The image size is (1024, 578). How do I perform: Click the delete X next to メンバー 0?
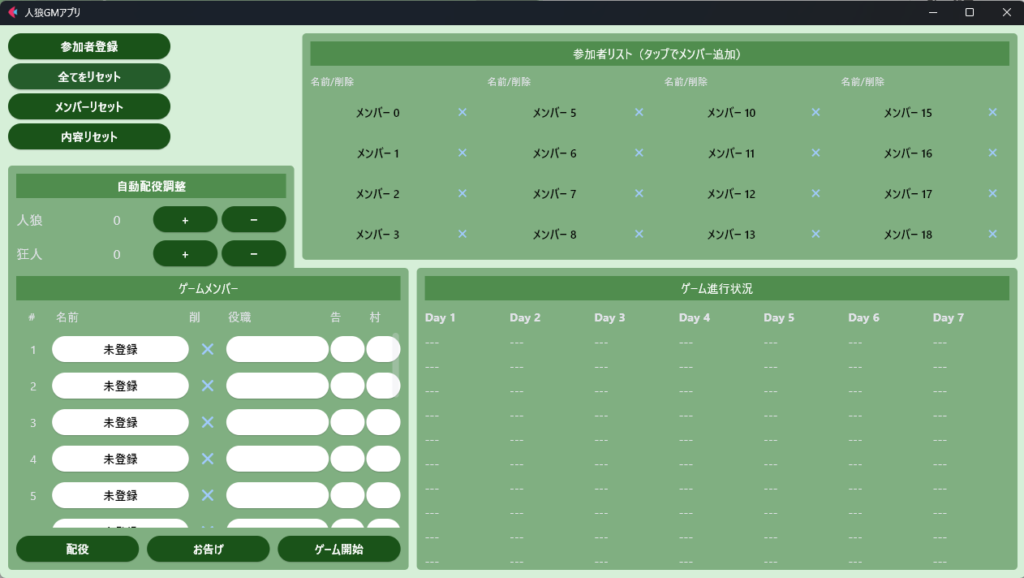point(462,113)
